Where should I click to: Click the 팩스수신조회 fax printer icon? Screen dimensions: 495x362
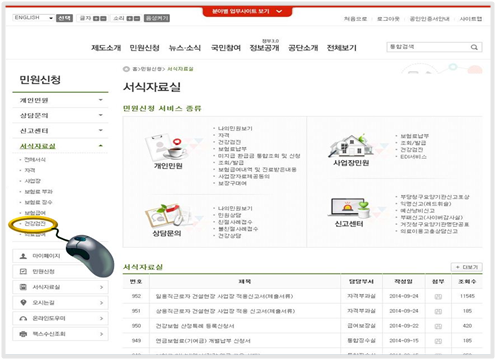click(x=23, y=334)
